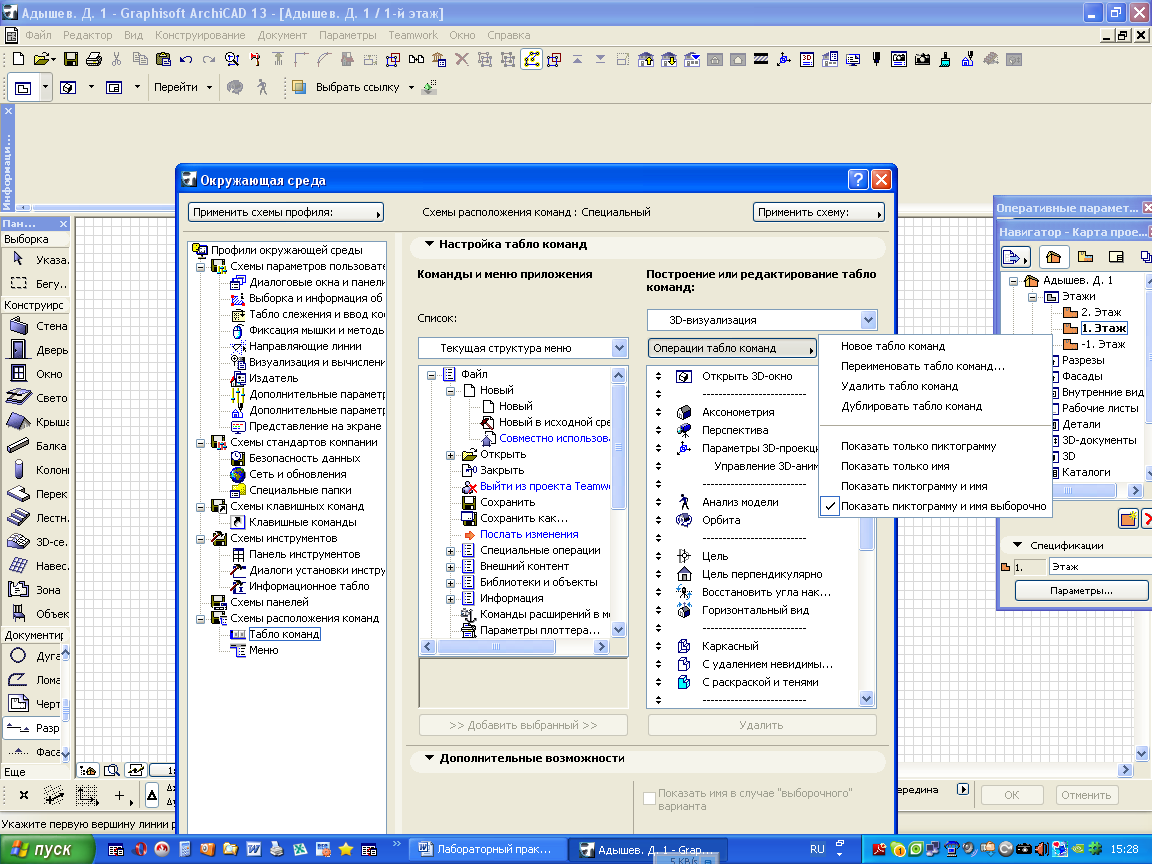Click the Undo arrow icon

pyautogui.click(x=186, y=60)
